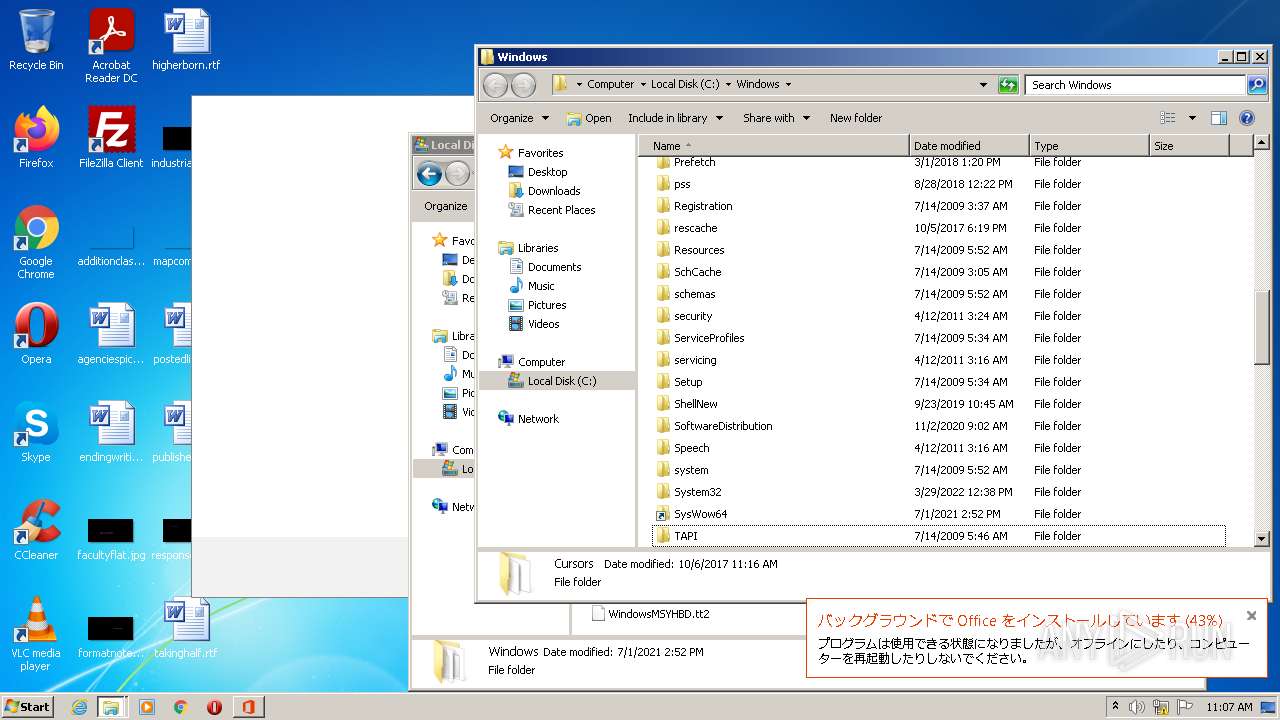Click the Windows Explorer taskbar button
This screenshot has height=720, width=1280.
(x=111, y=707)
